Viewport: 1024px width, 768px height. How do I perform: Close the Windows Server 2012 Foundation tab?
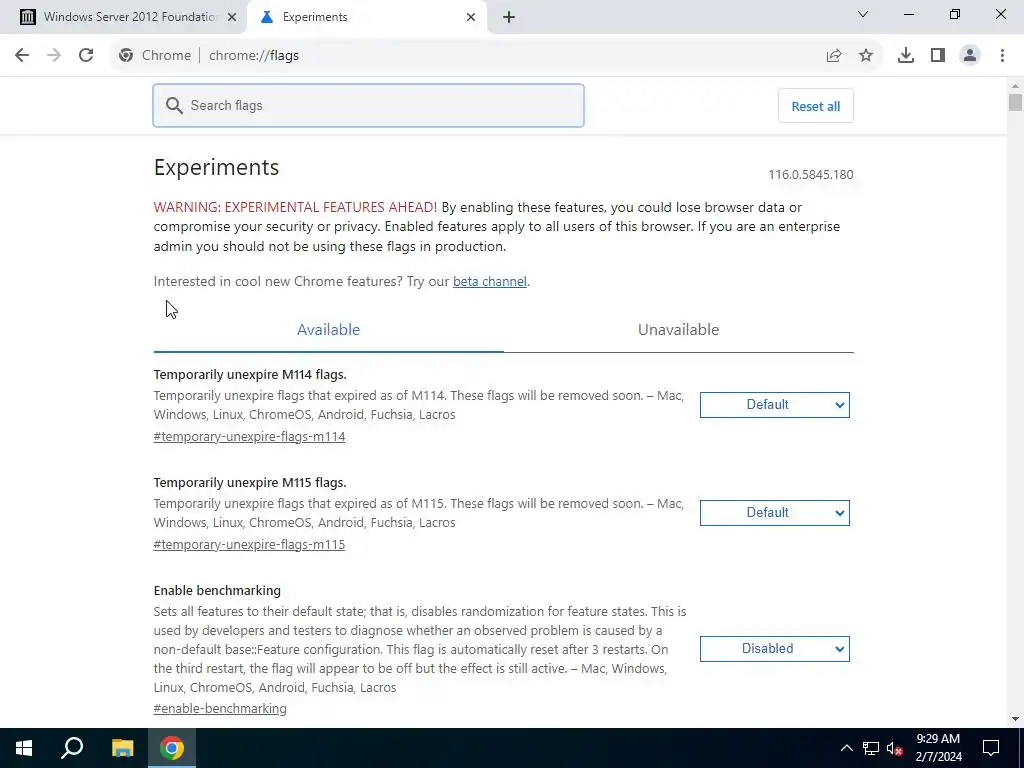(232, 17)
